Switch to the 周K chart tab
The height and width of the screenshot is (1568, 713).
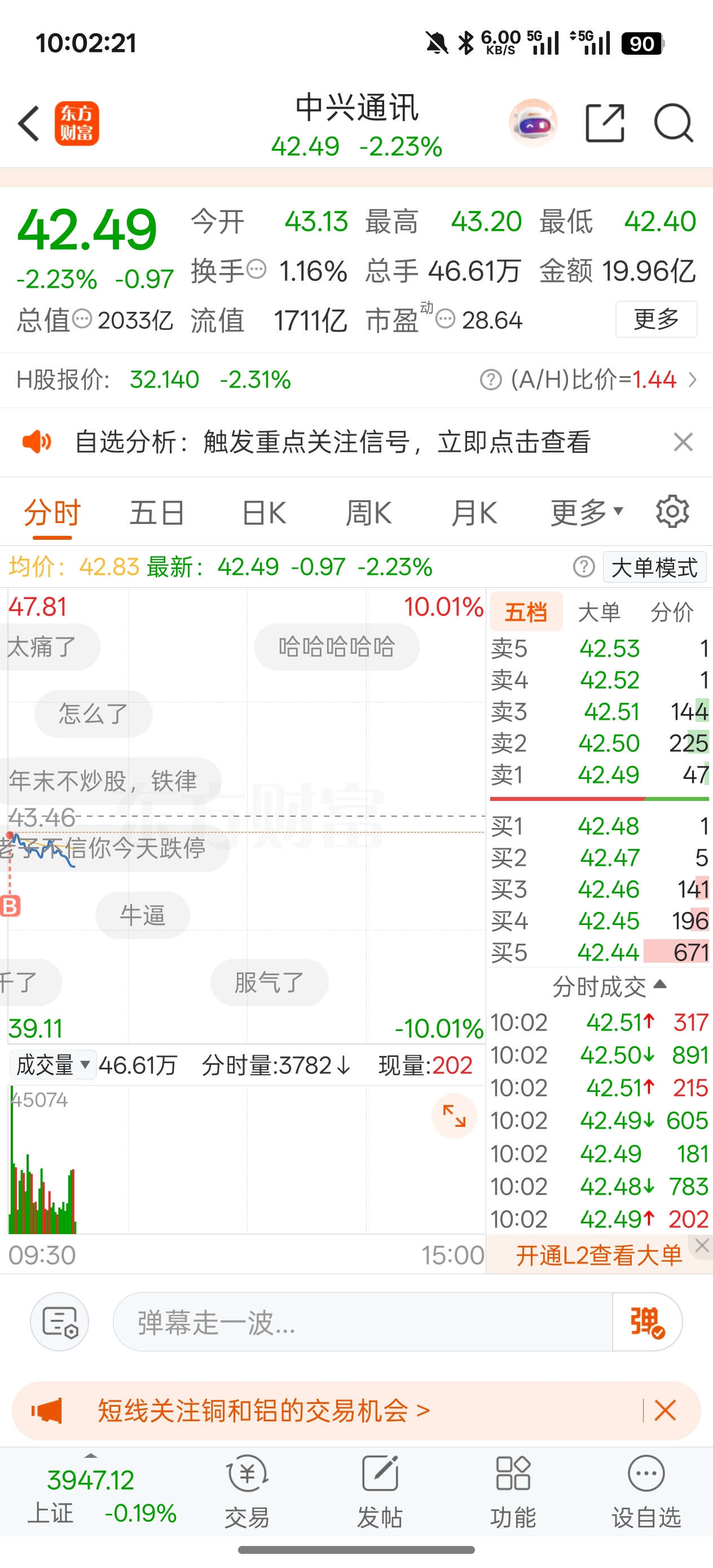point(369,513)
